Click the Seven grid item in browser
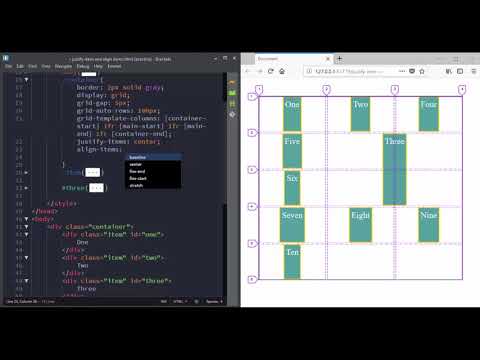480x360 pixels. (x=292, y=225)
